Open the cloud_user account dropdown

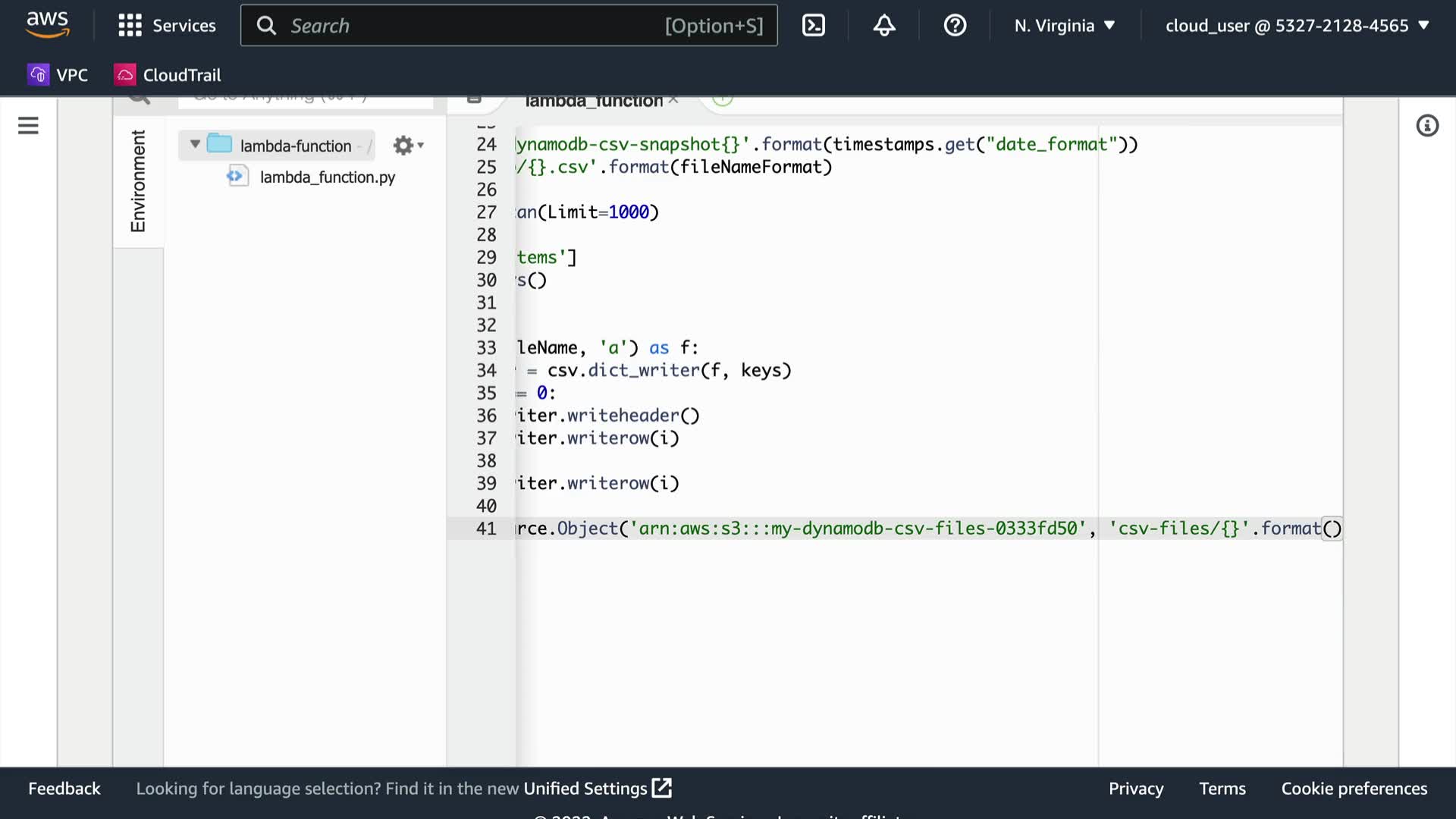(x=1297, y=26)
